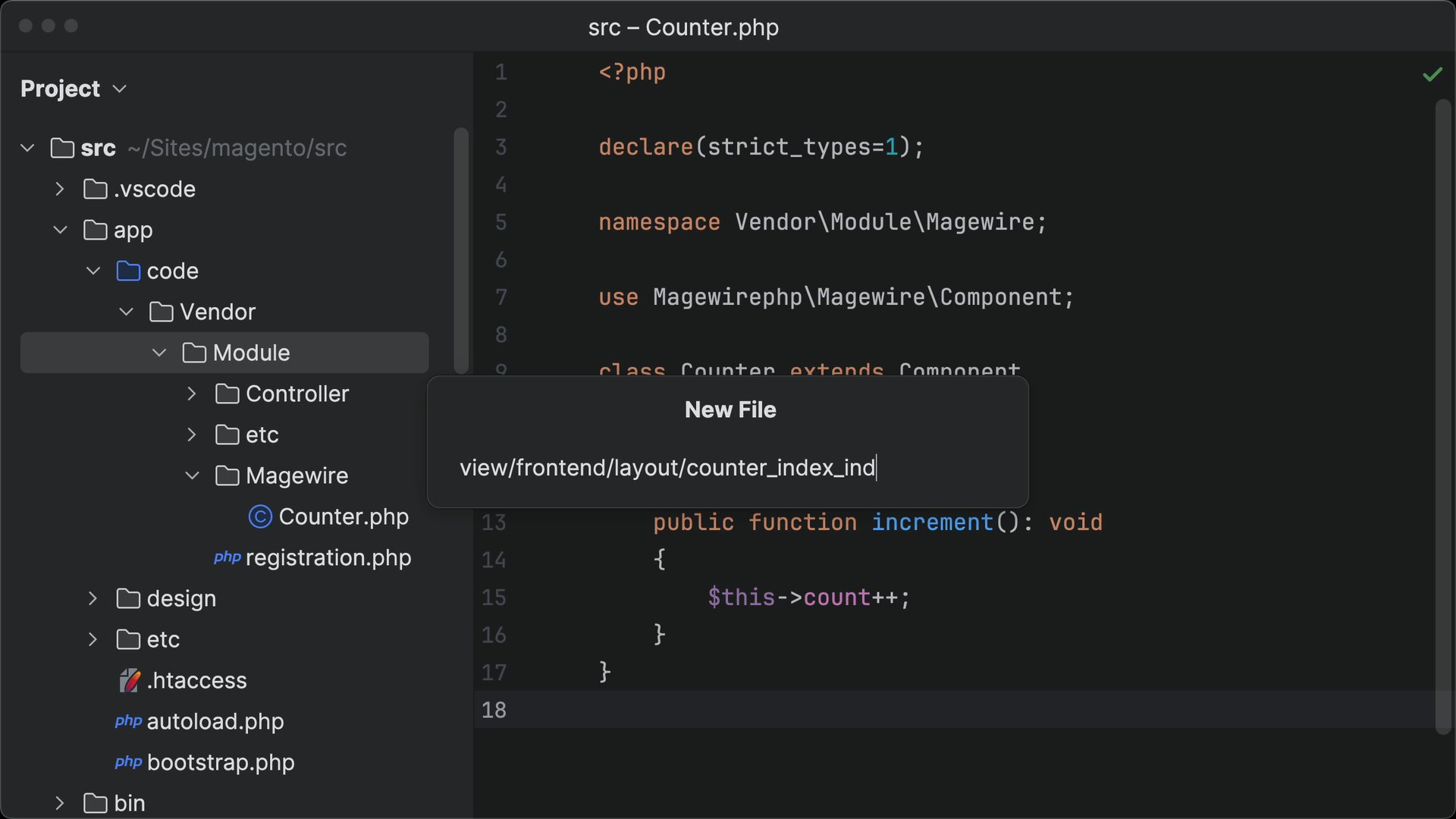Click '$this' variable on line 15
This screenshot has width=1456, height=819.
(x=741, y=598)
